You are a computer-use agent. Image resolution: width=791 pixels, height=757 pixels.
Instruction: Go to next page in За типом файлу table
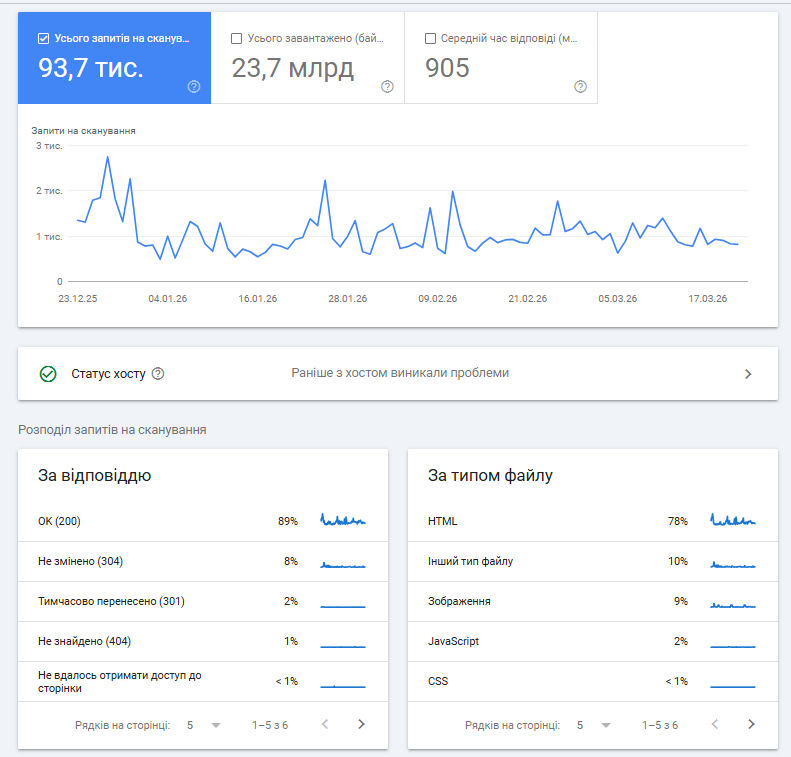751,724
